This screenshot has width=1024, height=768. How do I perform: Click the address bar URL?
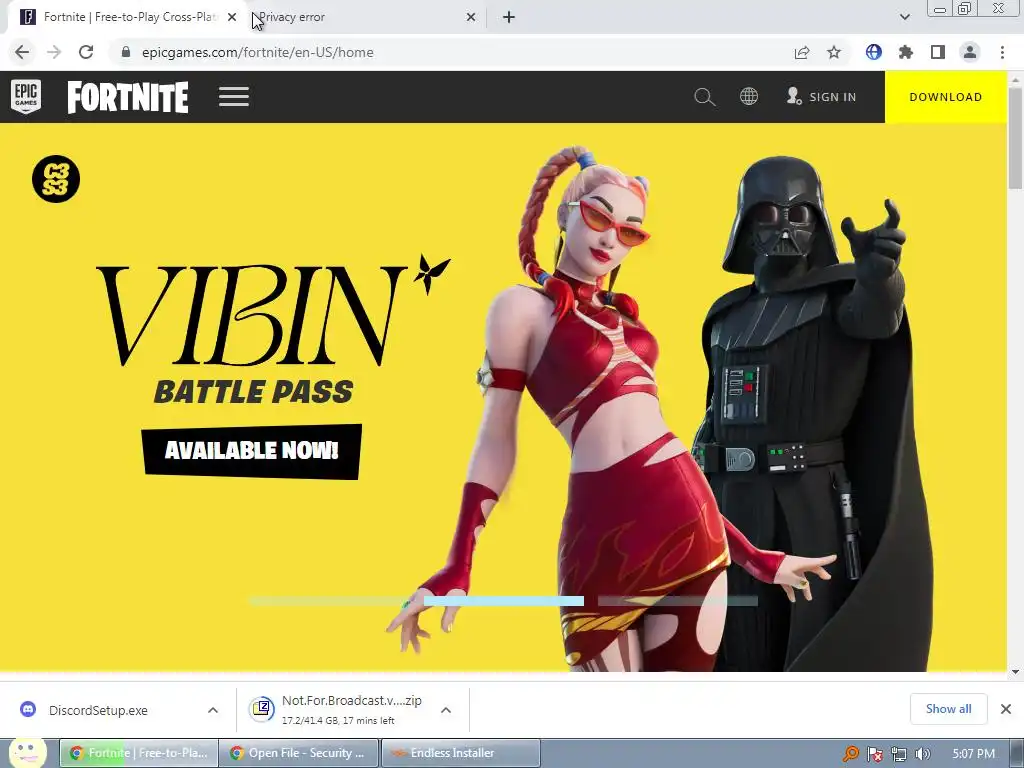tap(257, 52)
